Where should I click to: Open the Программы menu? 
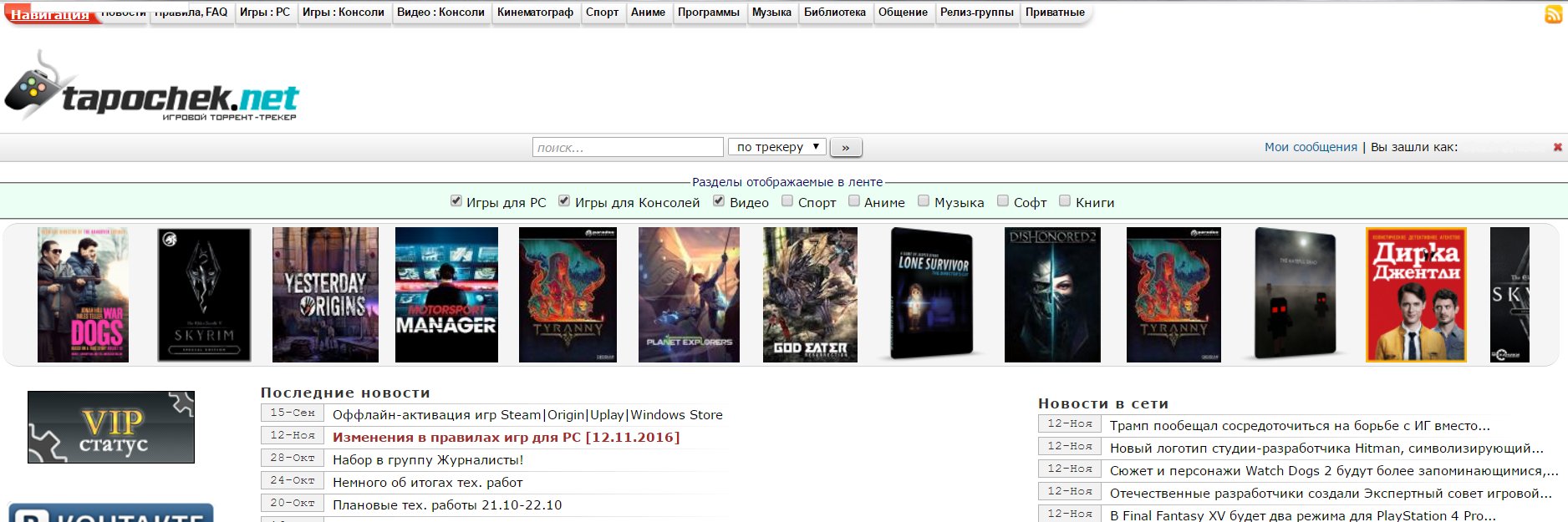point(709,13)
